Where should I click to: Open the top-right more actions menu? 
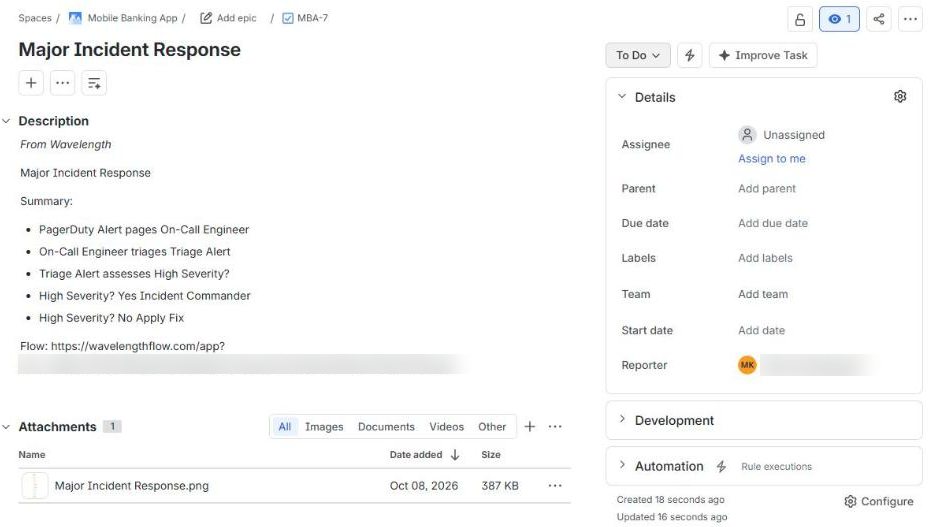910,20
